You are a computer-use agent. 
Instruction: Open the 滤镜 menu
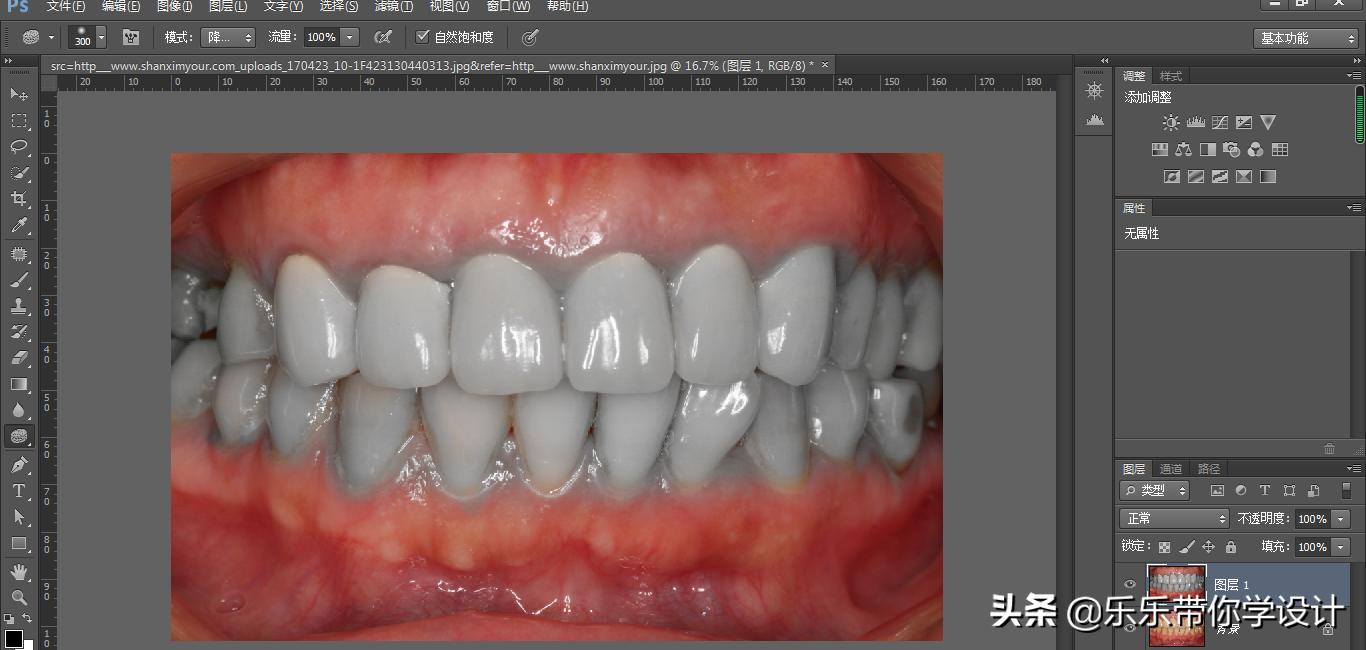393,6
